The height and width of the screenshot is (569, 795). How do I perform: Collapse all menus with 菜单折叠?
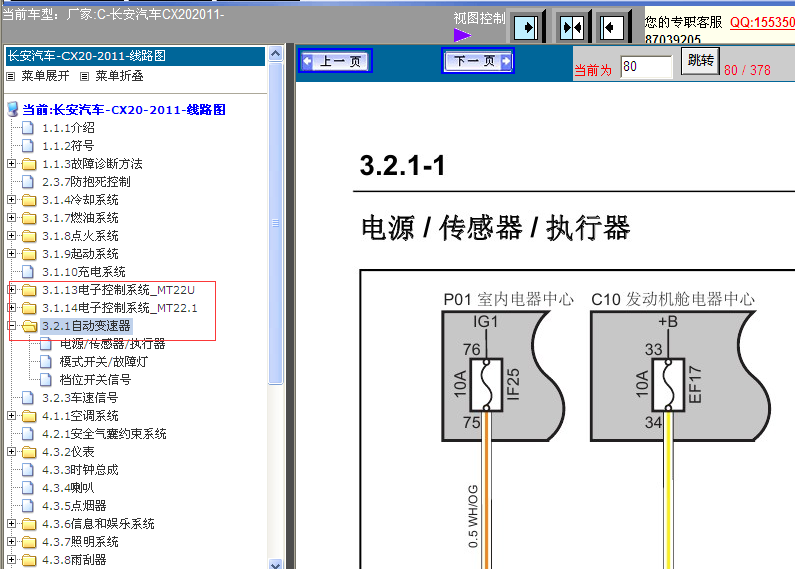(119, 76)
